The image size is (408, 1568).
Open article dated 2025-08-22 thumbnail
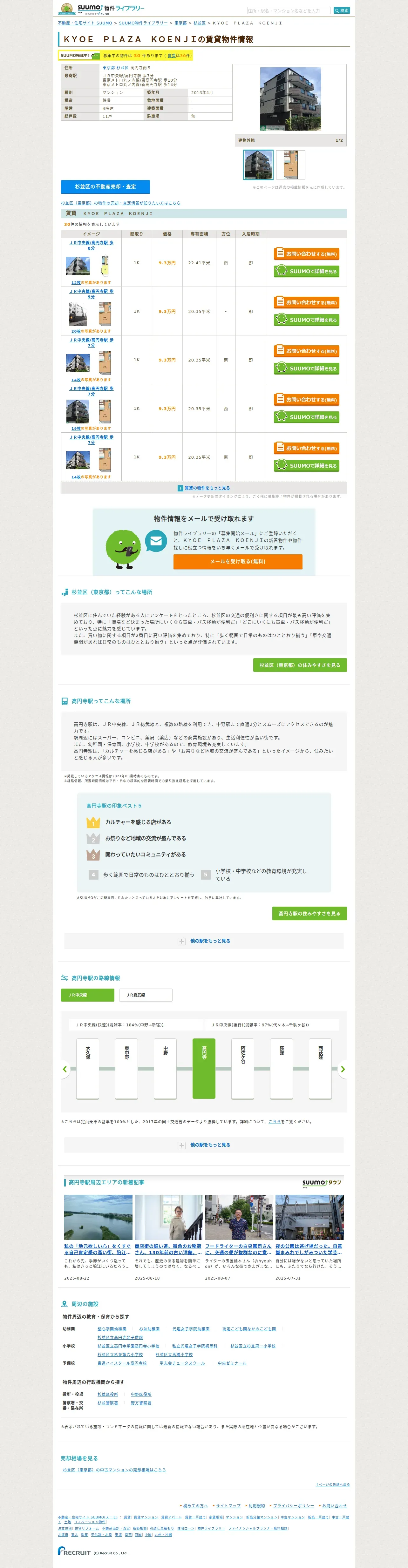[98, 1217]
